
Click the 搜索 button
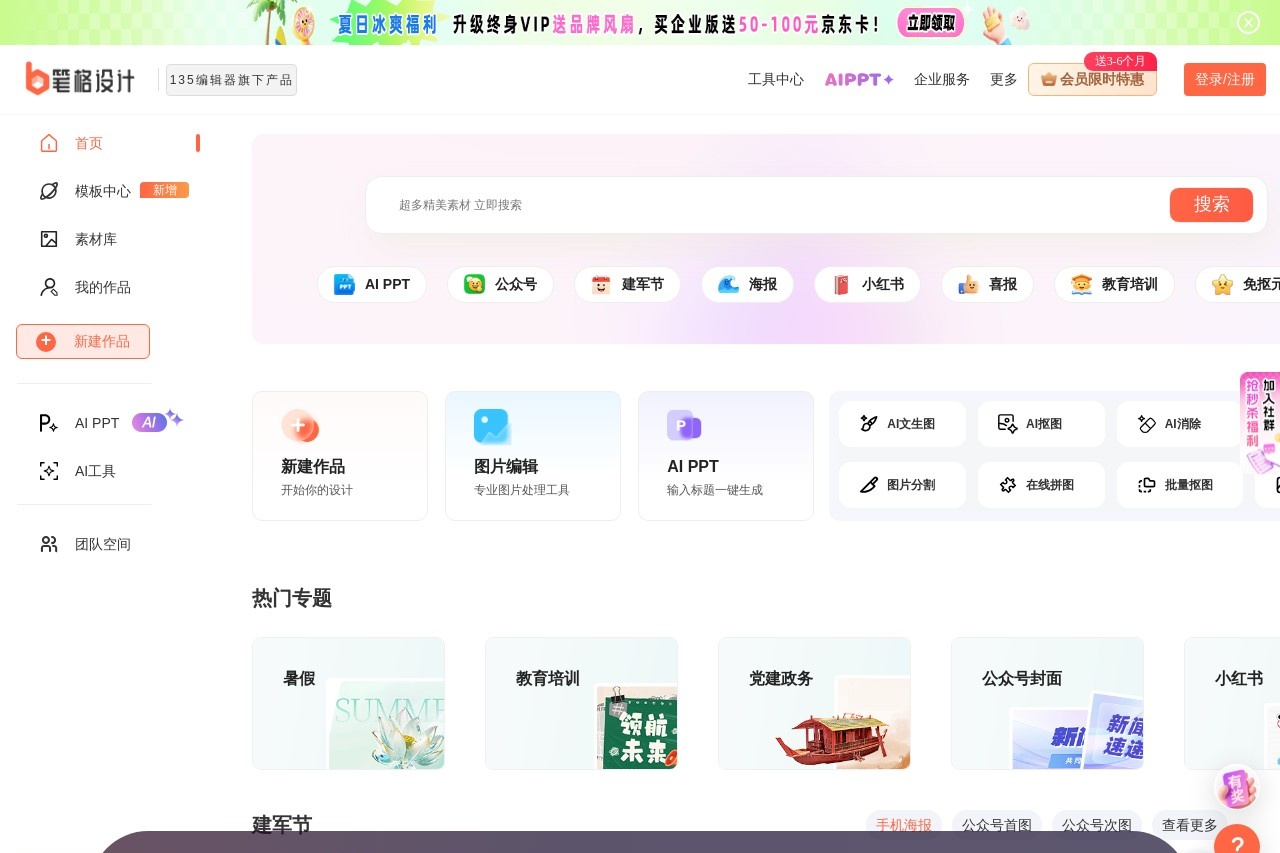tap(1211, 205)
